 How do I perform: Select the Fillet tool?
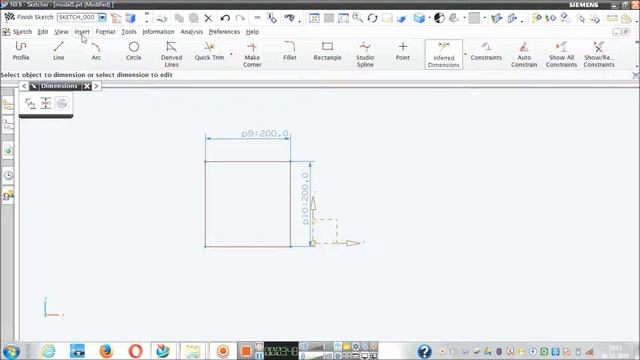(289, 51)
